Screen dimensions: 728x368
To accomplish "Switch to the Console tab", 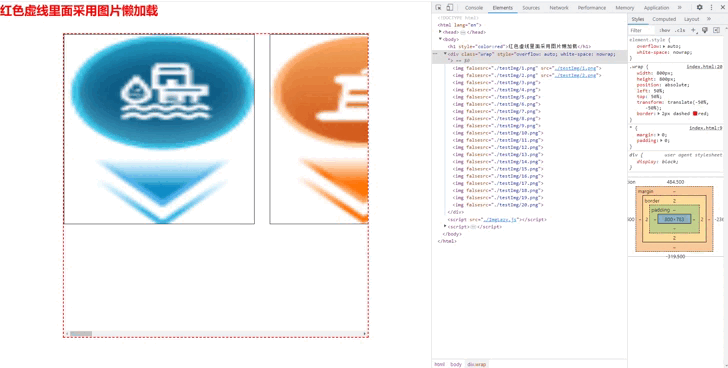I will pyautogui.click(x=474, y=8).
